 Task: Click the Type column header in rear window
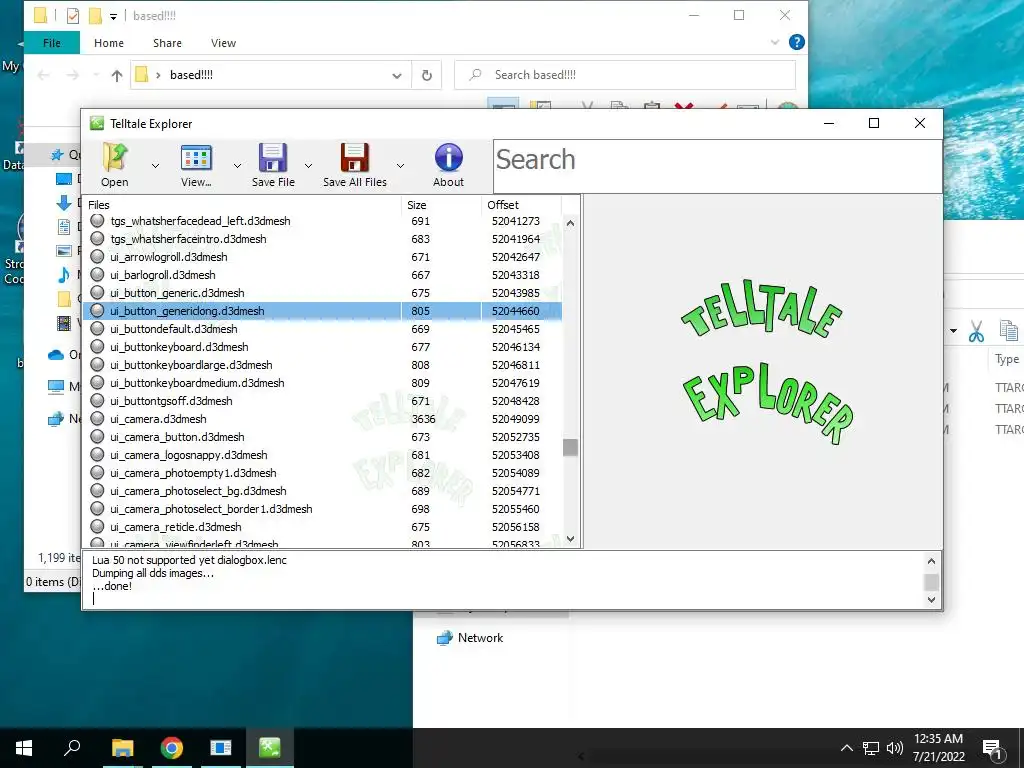tap(1006, 359)
